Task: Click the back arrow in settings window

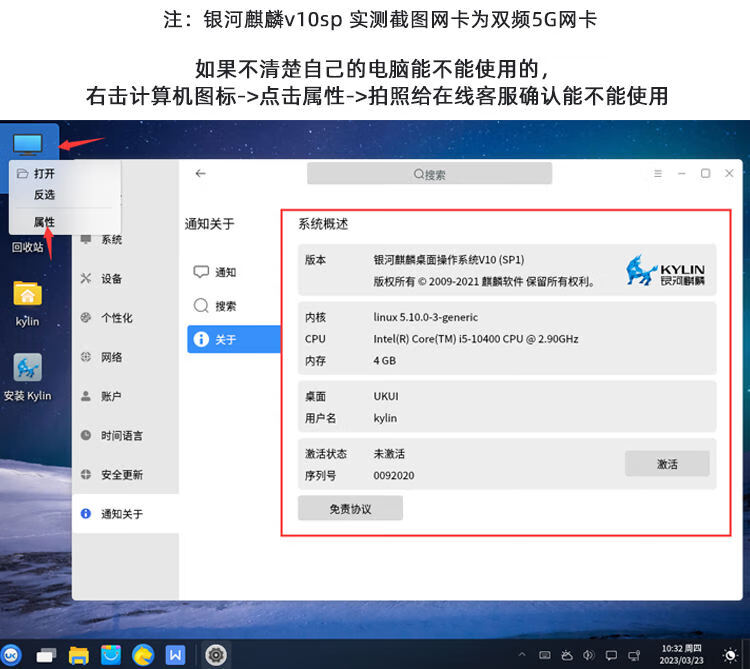Action: point(201,173)
